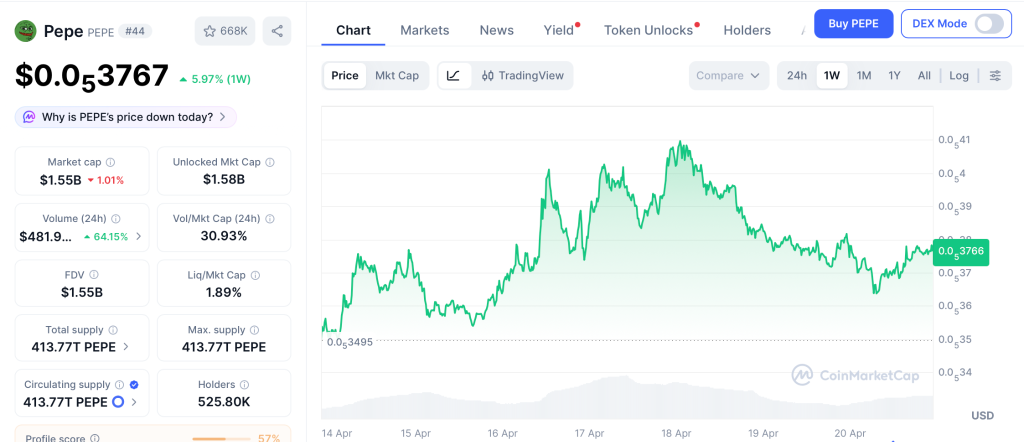
Task: Click the Pepe frog logo
Action: coord(25,31)
